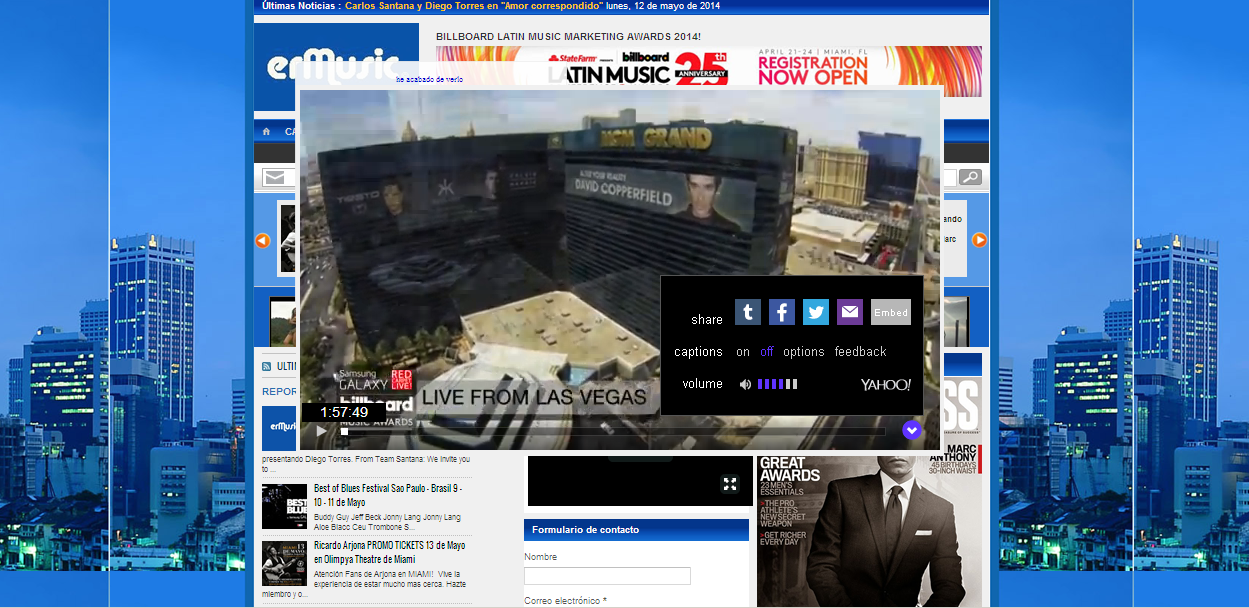Turn captions on
1249x608 pixels.
coord(743,352)
